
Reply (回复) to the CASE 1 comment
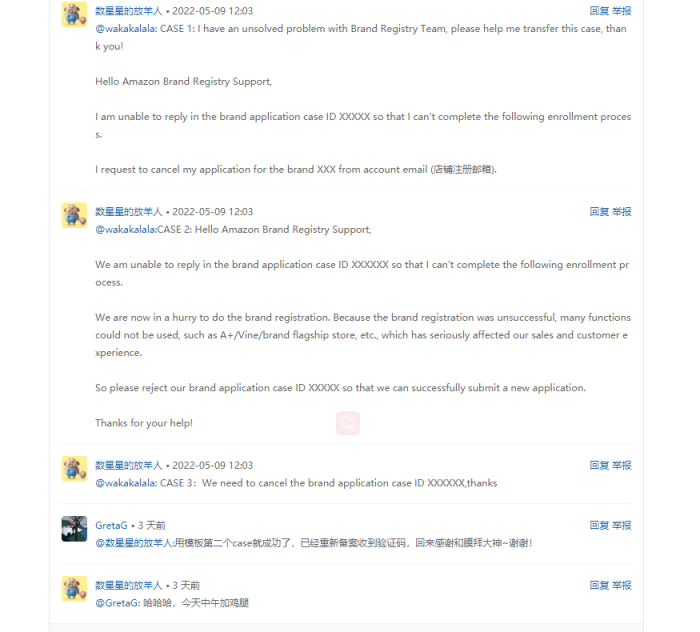tap(599, 11)
